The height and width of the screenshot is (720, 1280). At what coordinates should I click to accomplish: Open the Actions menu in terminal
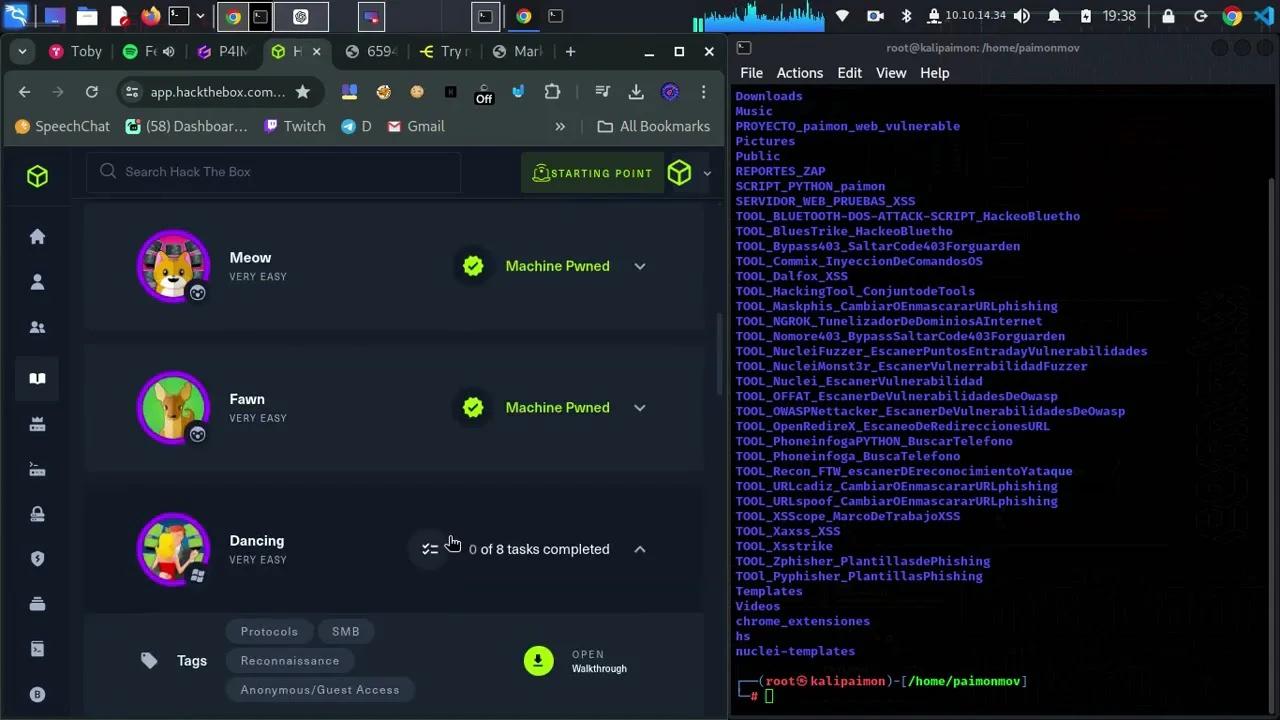[x=799, y=73]
